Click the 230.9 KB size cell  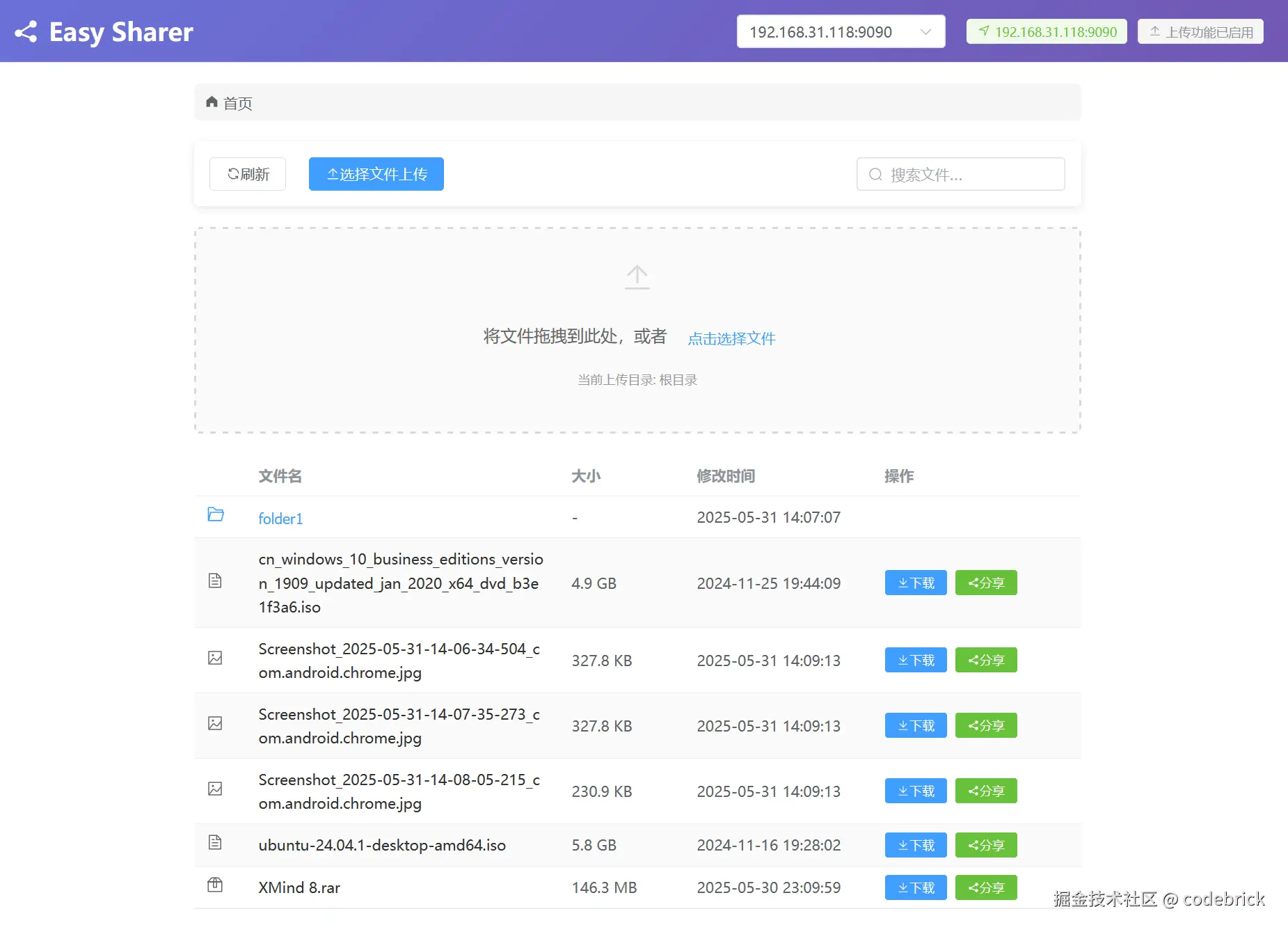(602, 791)
